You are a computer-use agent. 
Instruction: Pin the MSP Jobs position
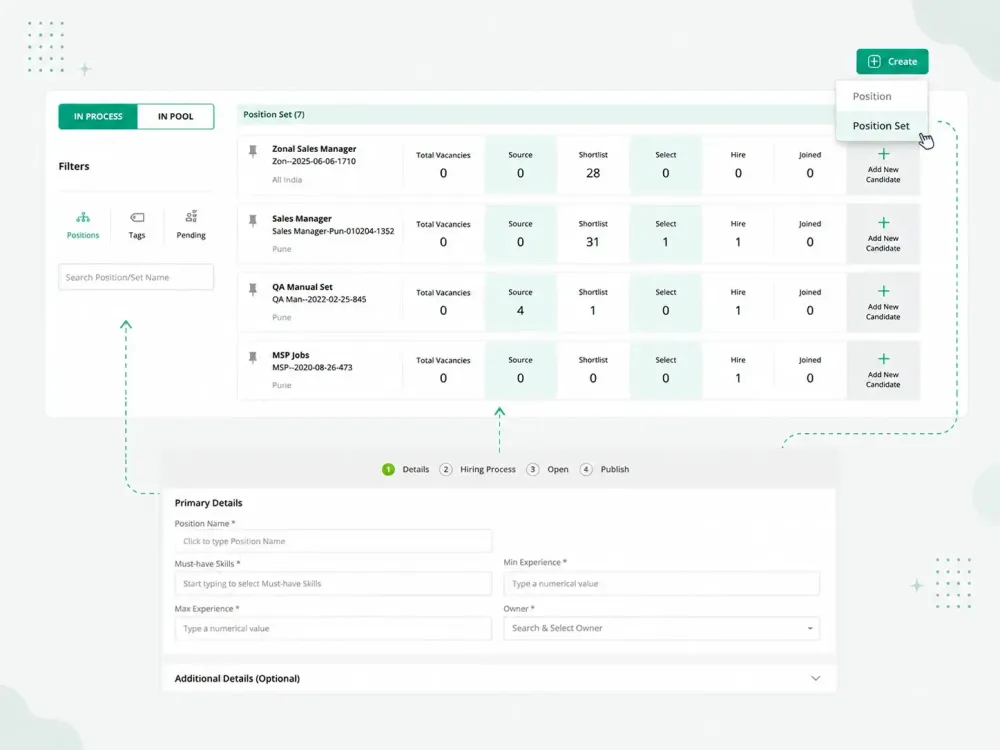coord(253,358)
